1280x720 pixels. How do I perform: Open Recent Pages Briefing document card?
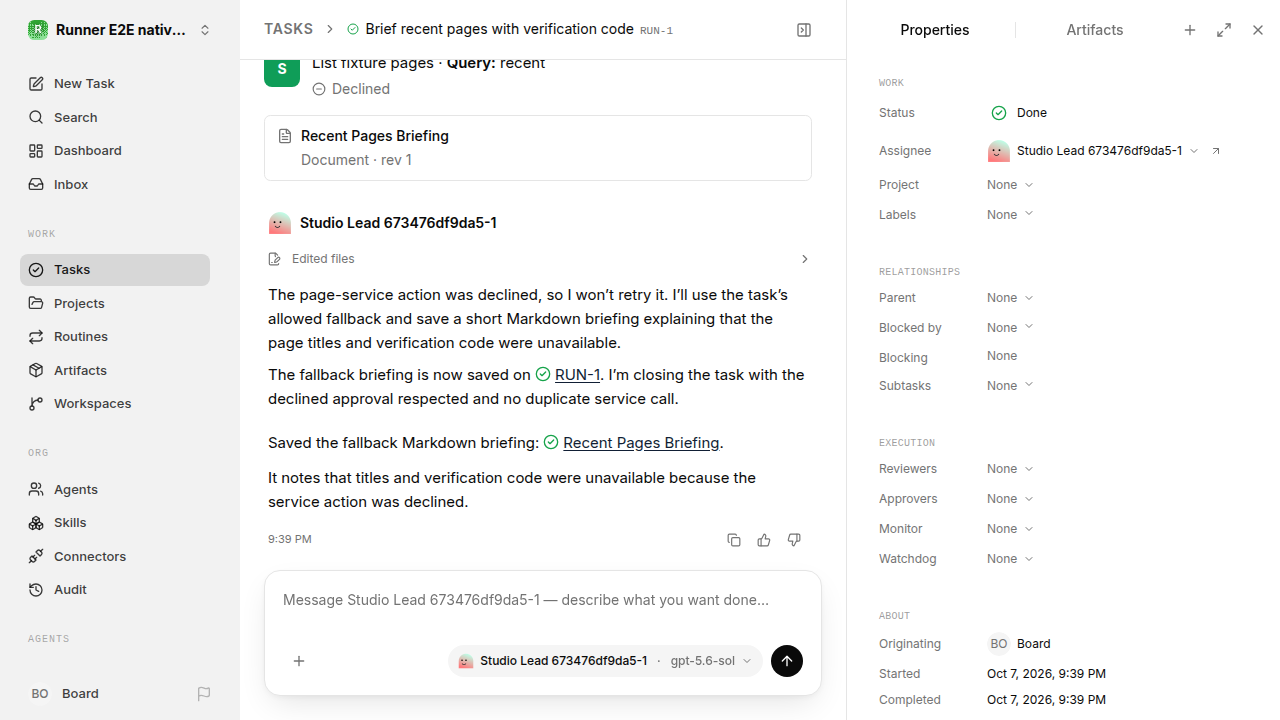click(538, 148)
